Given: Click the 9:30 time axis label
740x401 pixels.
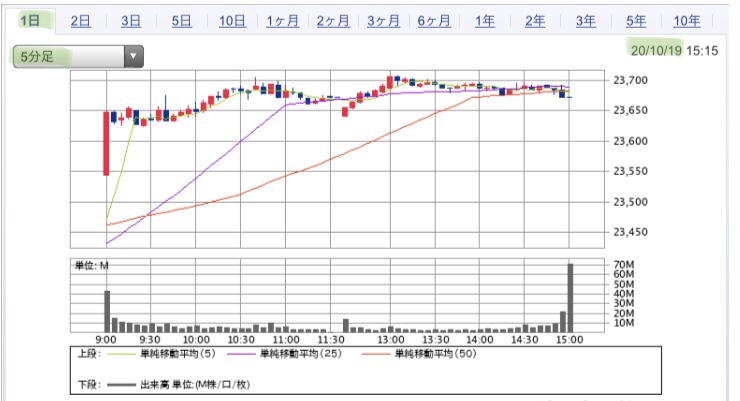Looking at the screenshot, I should coord(150,340).
